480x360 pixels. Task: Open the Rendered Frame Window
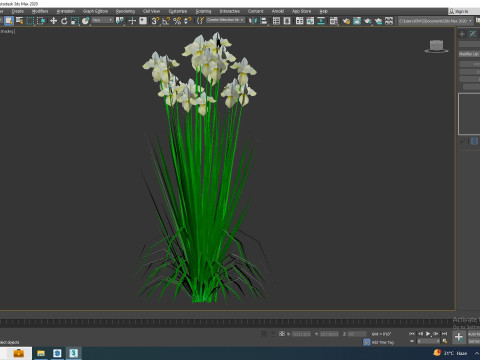tap(357, 21)
